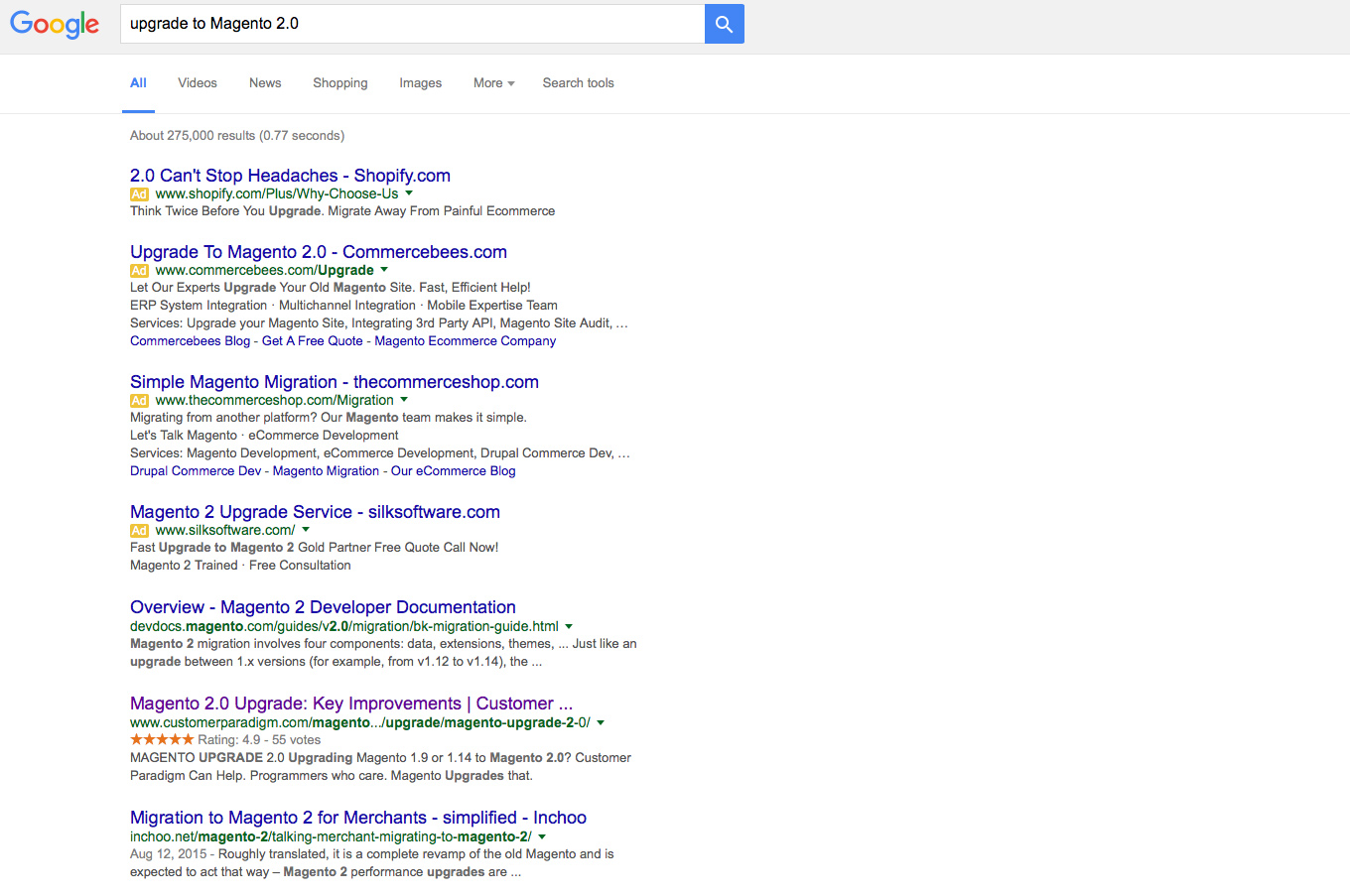The image size is (1350, 896).
Task: Click 'About 275,000 results' stats text
Action: 237,136
